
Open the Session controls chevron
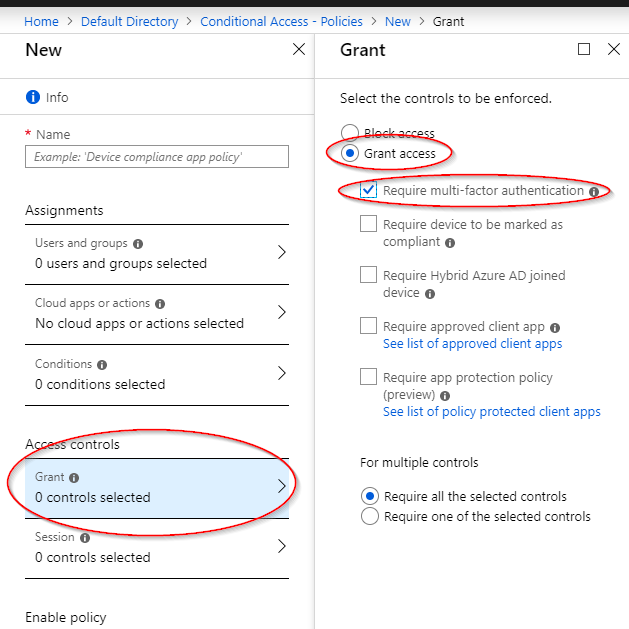(282, 546)
